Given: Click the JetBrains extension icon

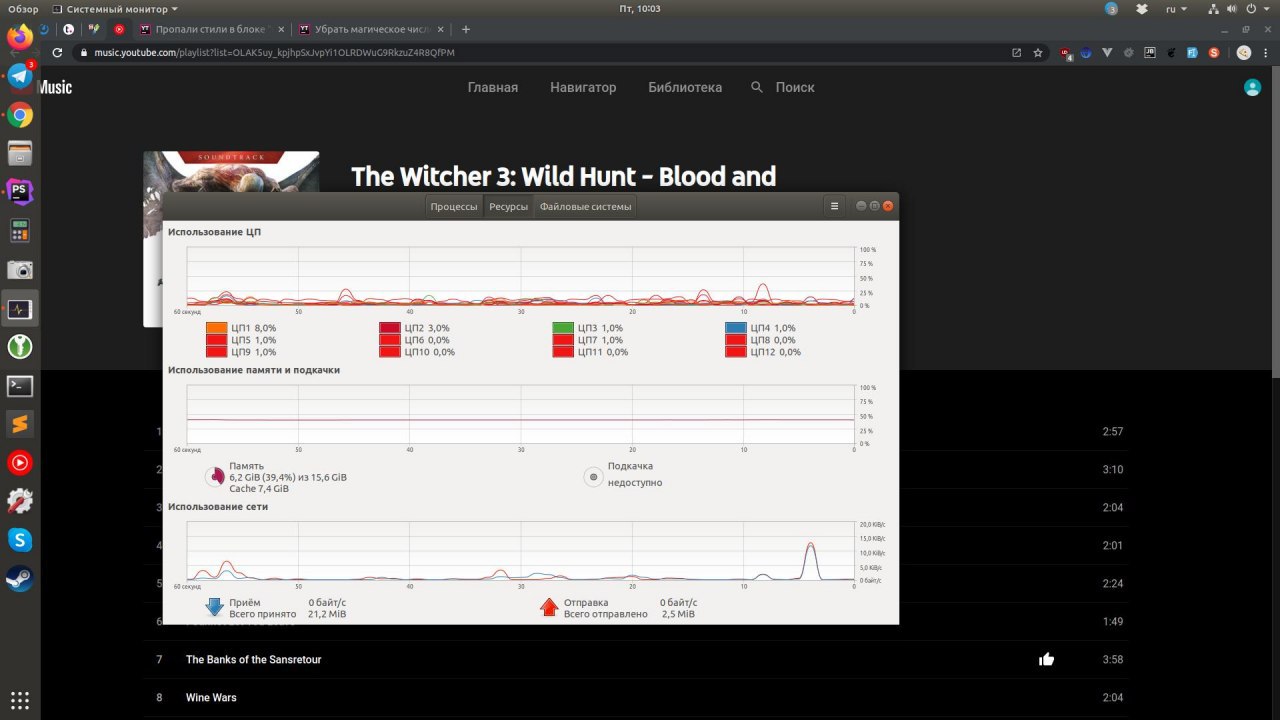Looking at the screenshot, I should pos(1150,52).
